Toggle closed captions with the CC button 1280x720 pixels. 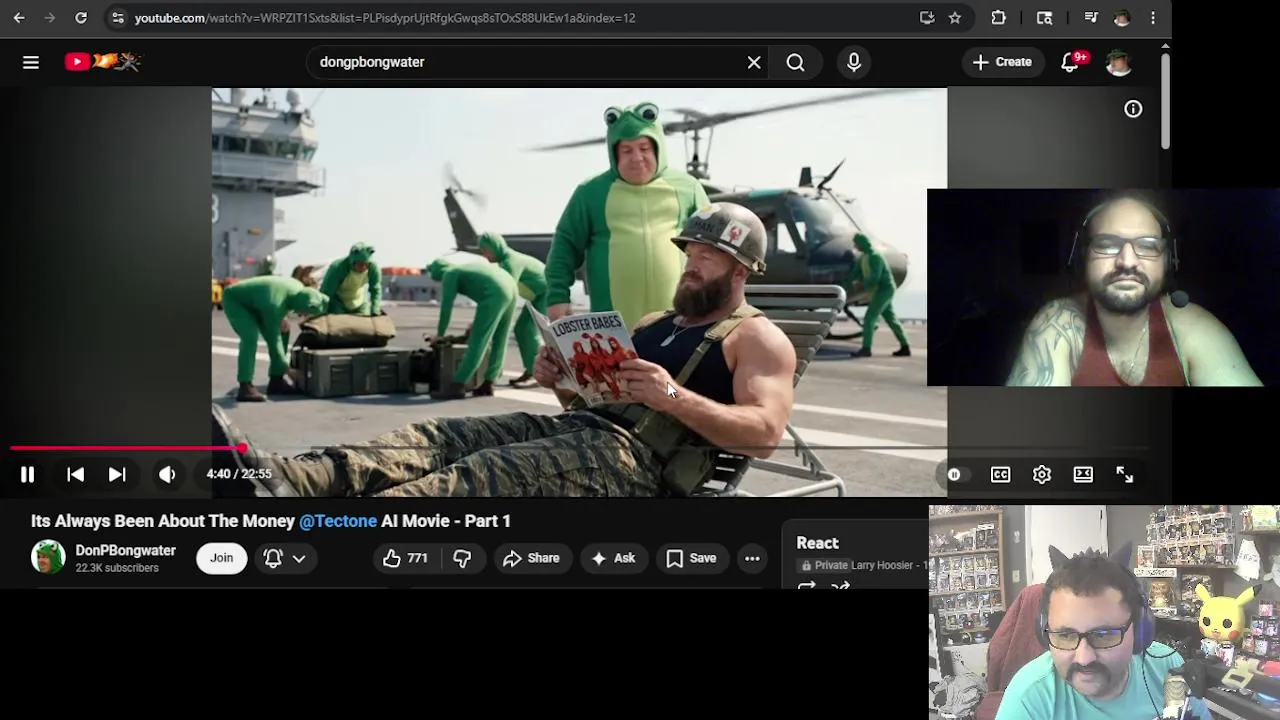coord(1000,475)
